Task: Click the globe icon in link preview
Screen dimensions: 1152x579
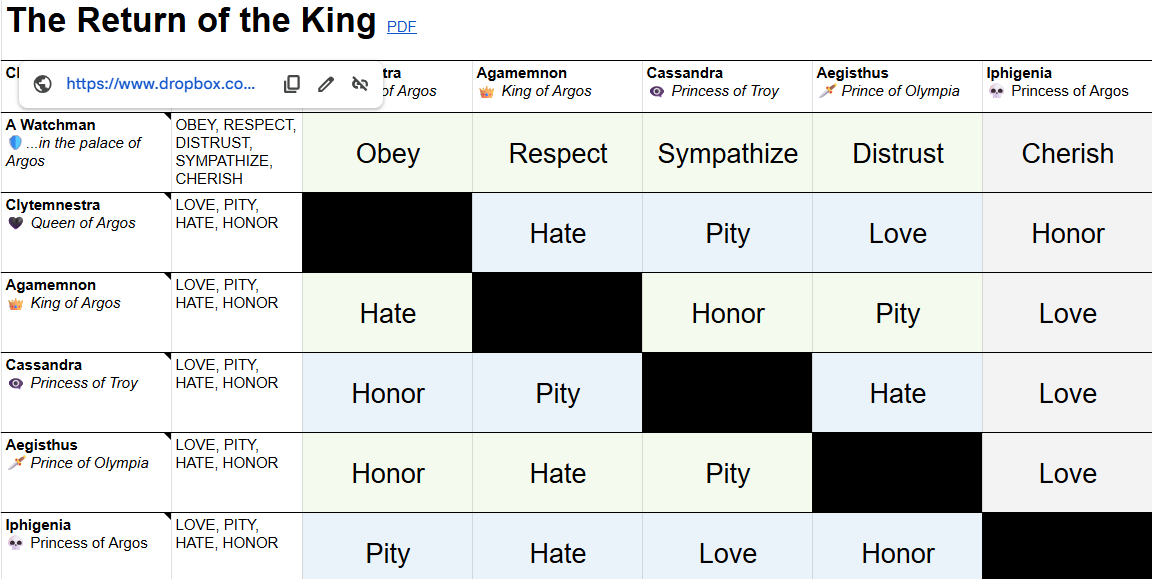Action: (43, 84)
